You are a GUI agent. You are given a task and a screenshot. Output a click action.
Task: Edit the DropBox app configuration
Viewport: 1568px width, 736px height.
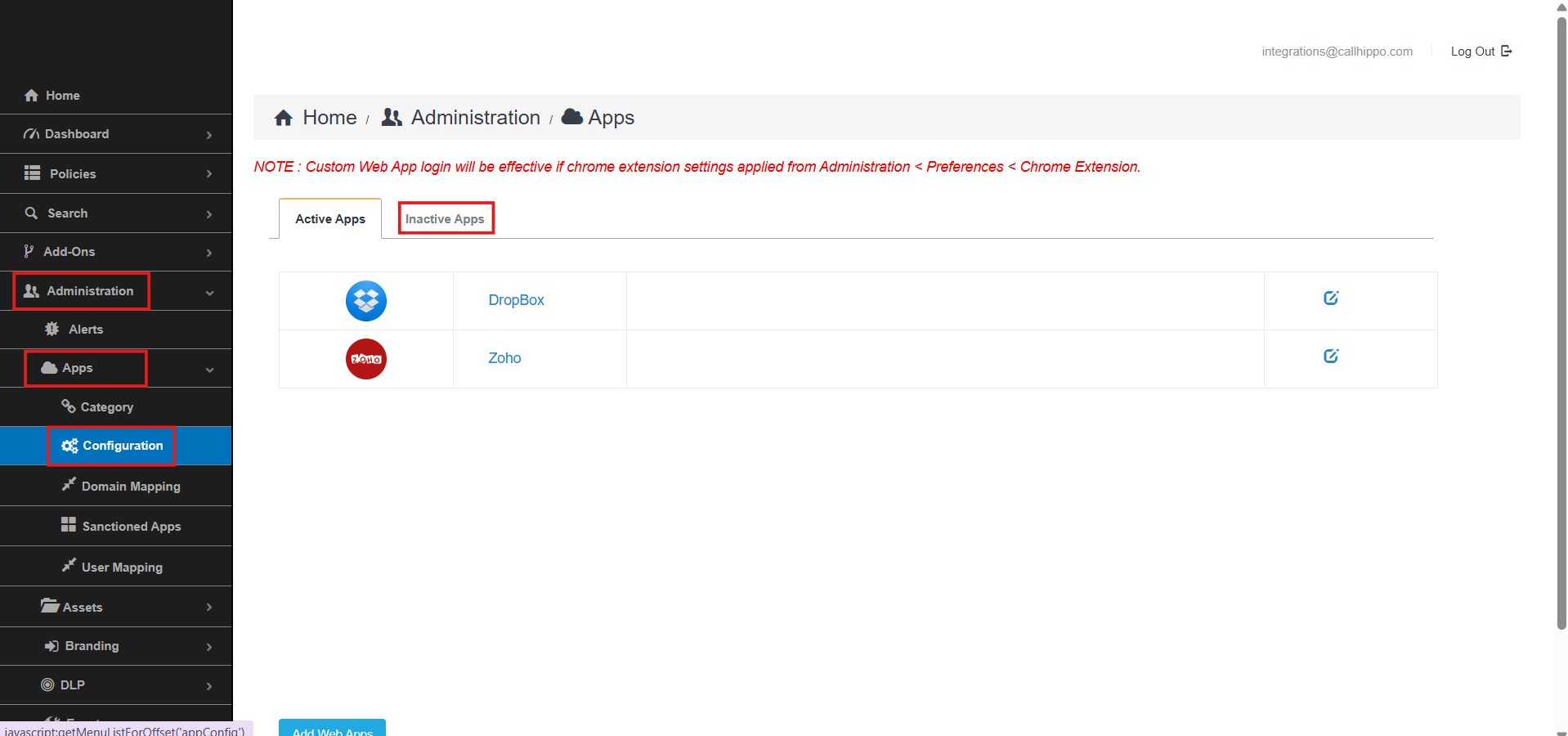pos(1331,298)
